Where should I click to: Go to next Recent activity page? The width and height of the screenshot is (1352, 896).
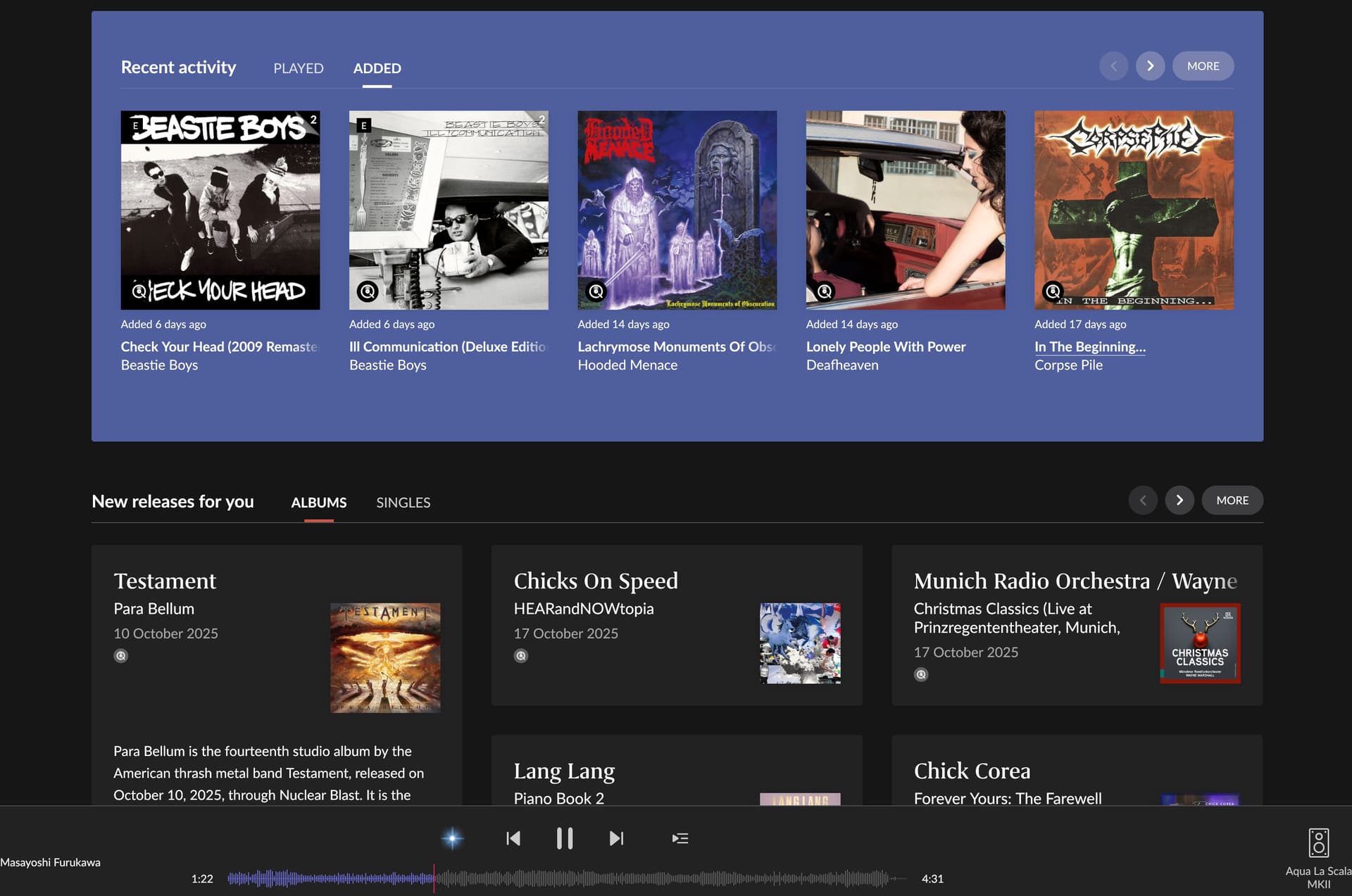[1150, 66]
